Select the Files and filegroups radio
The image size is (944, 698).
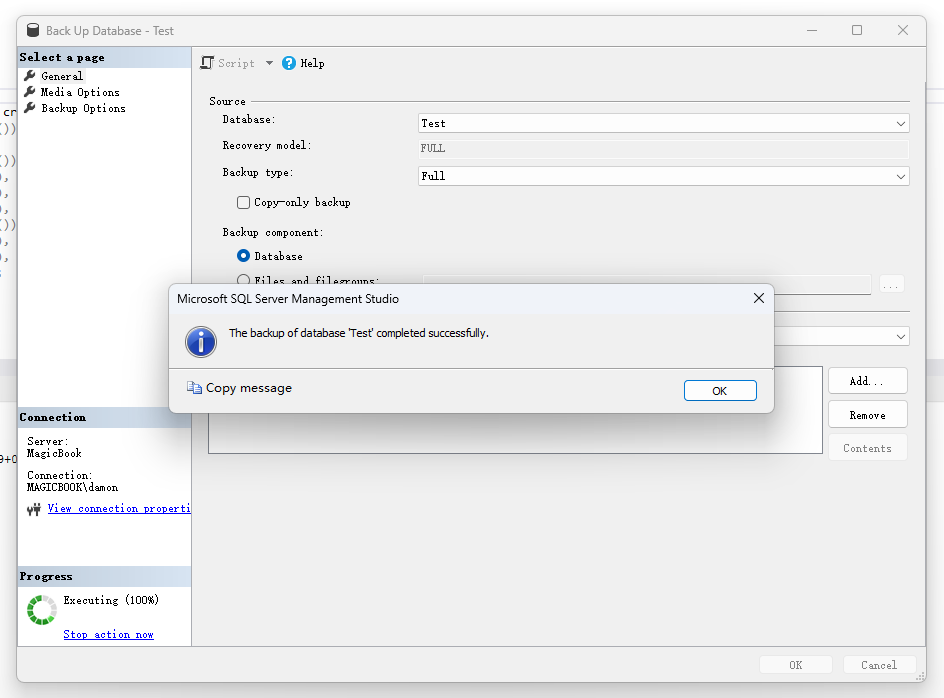(x=243, y=279)
